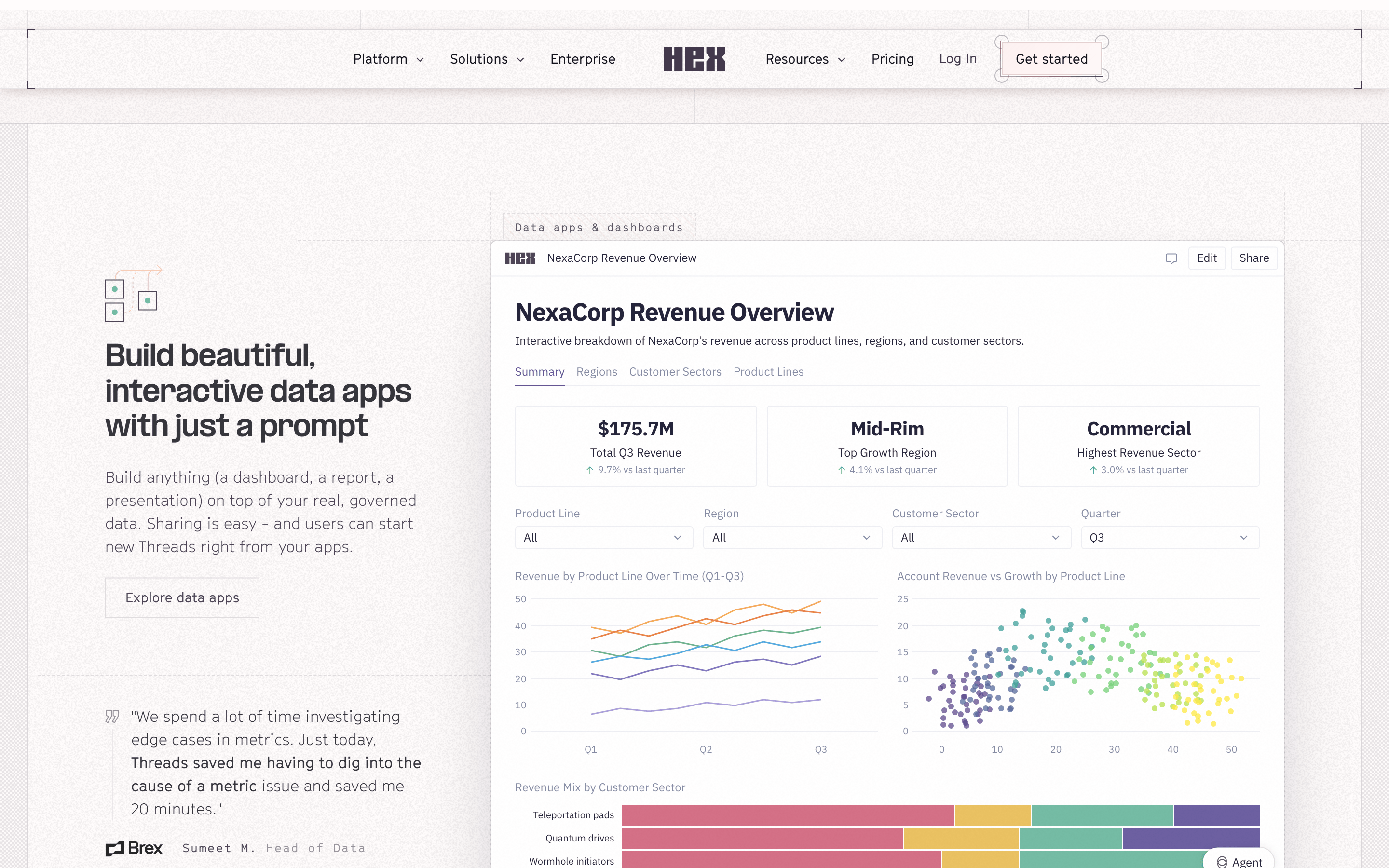Image resolution: width=1389 pixels, height=868 pixels.
Task: Click the up arrow next to 4.1% vs last quarter
Action: [x=842, y=470]
